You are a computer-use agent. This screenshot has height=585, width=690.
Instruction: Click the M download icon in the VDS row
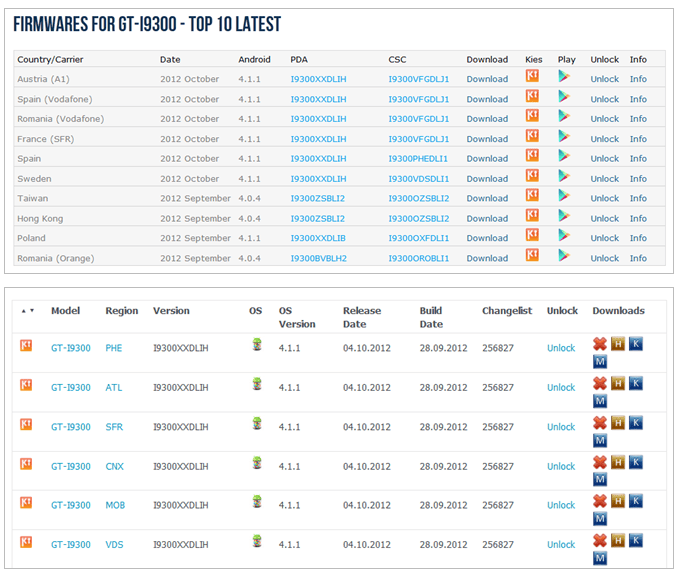(600, 558)
